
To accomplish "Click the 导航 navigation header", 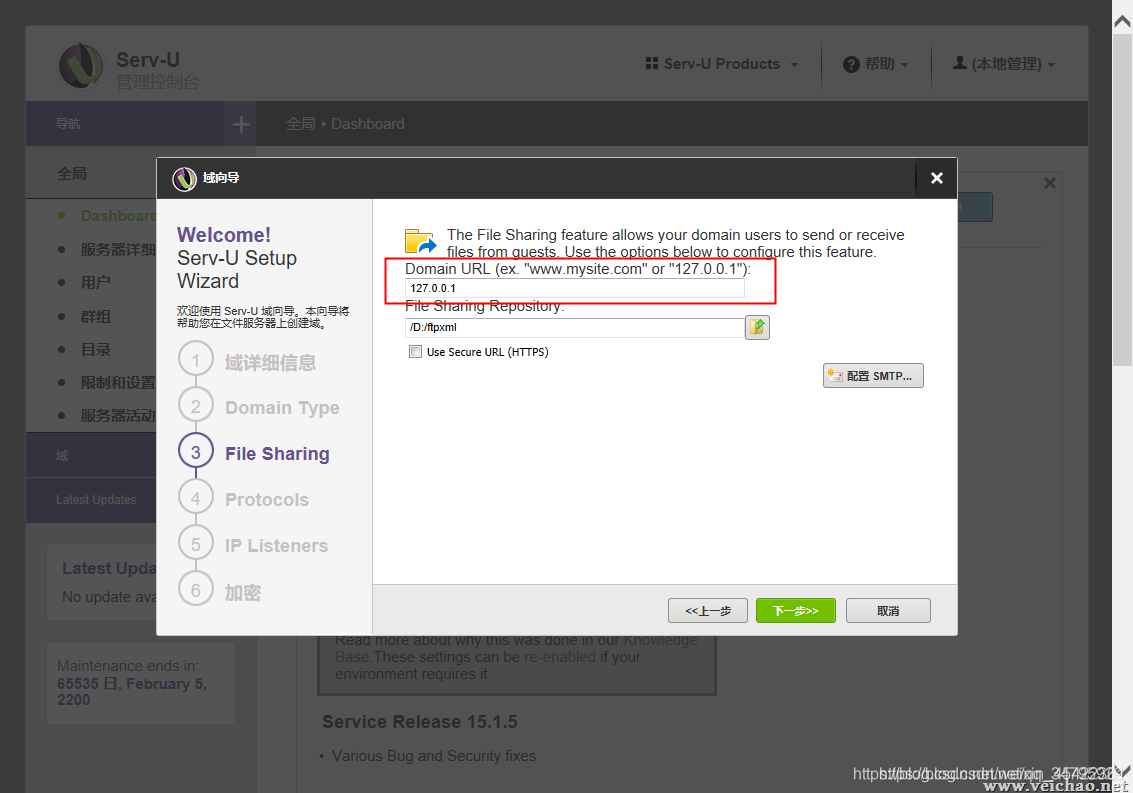I will (x=68, y=124).
